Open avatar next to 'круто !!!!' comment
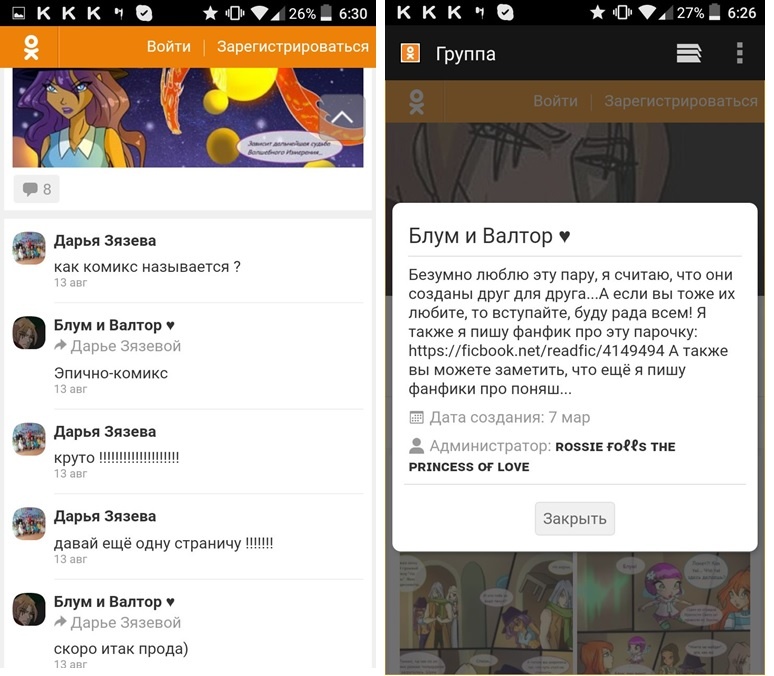 pyautogui.click(x=29, y=438)
